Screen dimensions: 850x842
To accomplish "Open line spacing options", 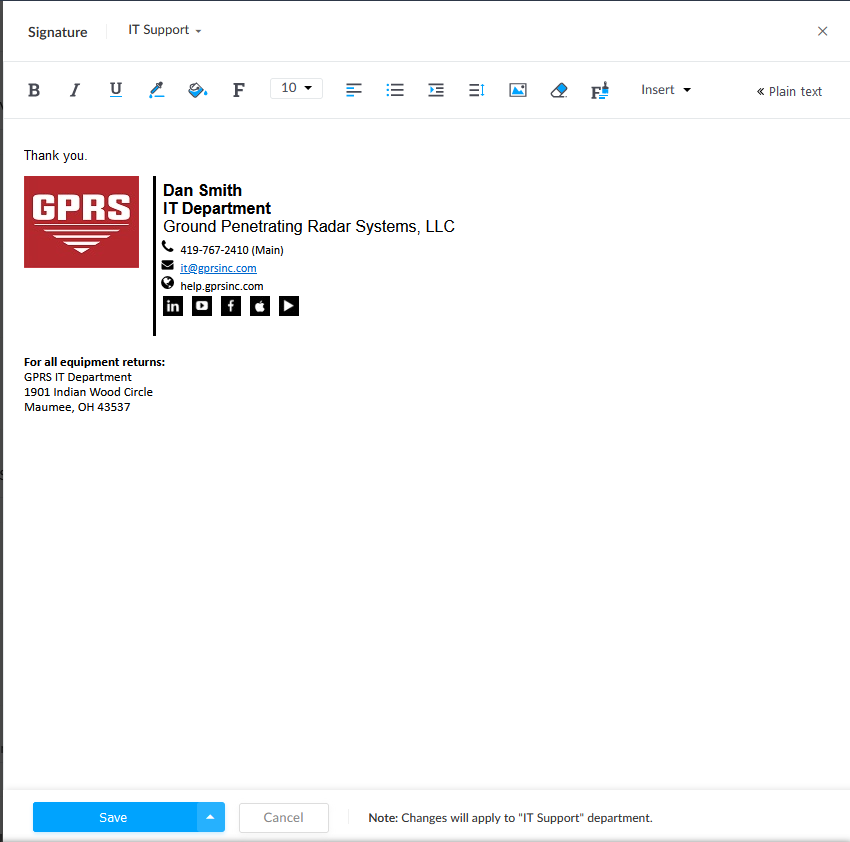I will pyautogui.click(x=476, y=90).
